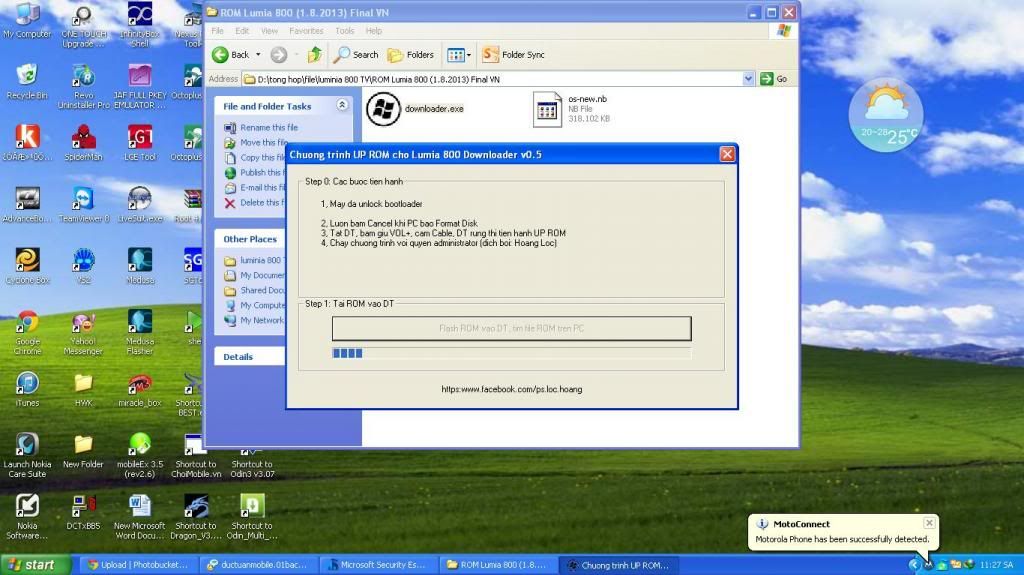Switch to ductuanmobile taskbar item
This screenshot has height=575, width=1024.
click(257, 565)
